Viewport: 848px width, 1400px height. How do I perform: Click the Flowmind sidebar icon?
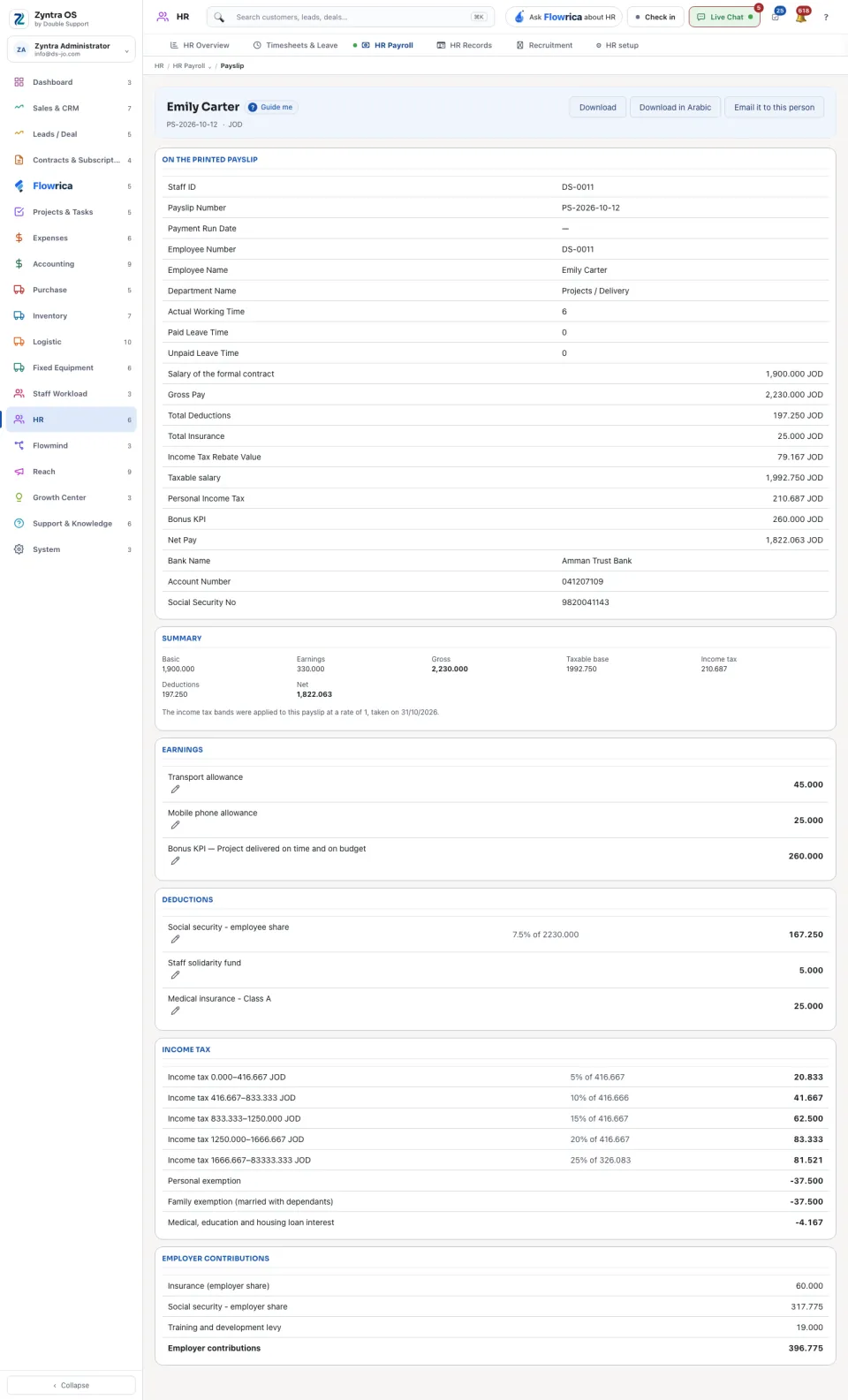point(19,446)
